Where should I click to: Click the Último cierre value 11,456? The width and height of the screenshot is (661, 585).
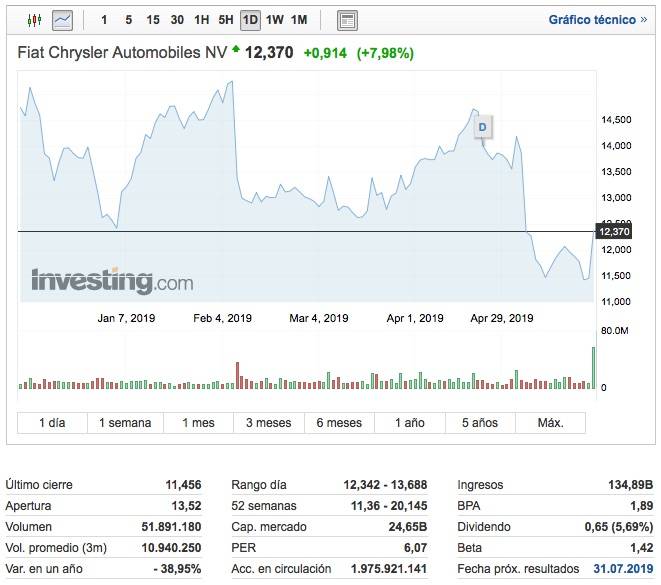tap(183, 485)
